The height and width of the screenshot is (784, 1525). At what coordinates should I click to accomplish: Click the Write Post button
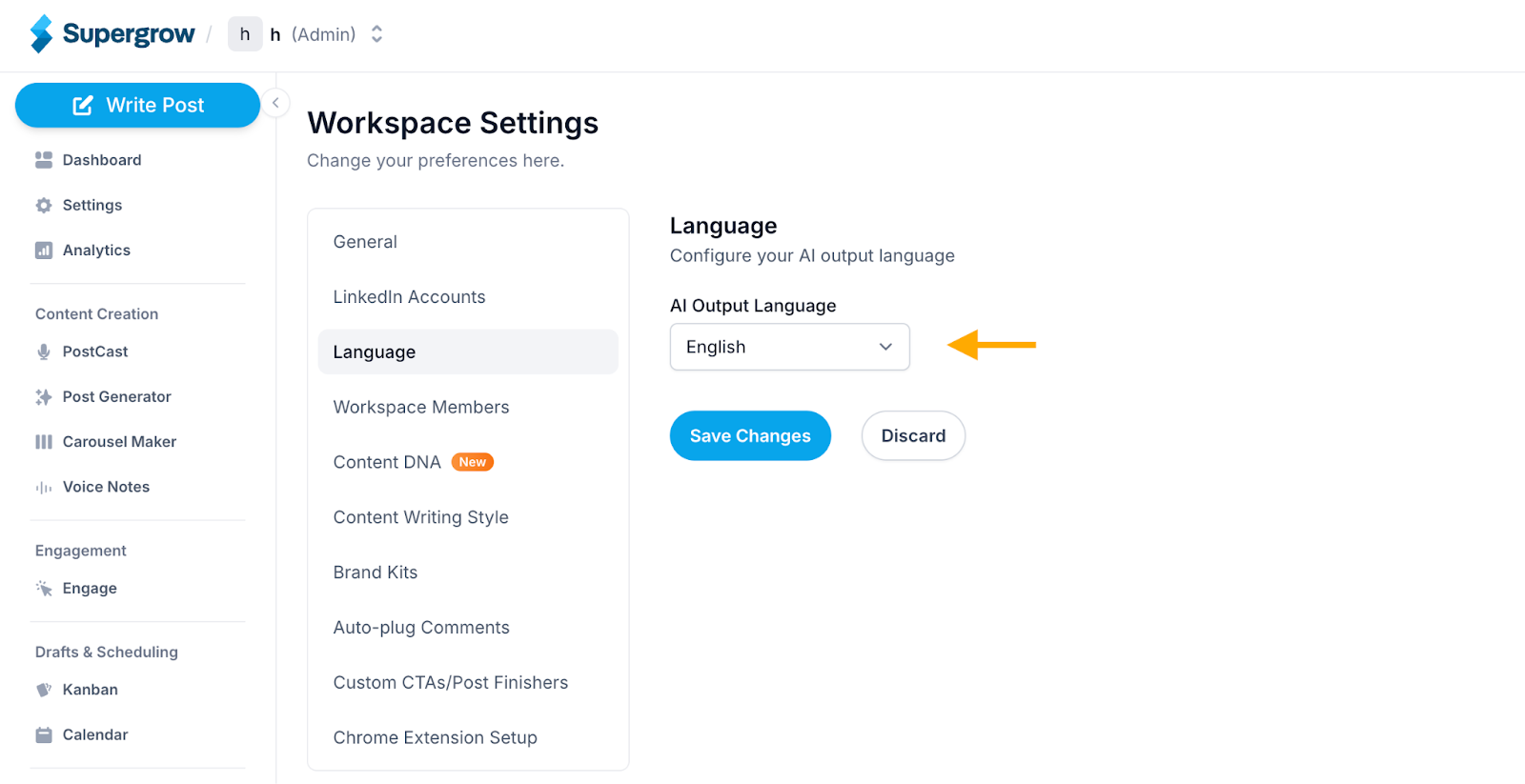(x=137, y=105)
